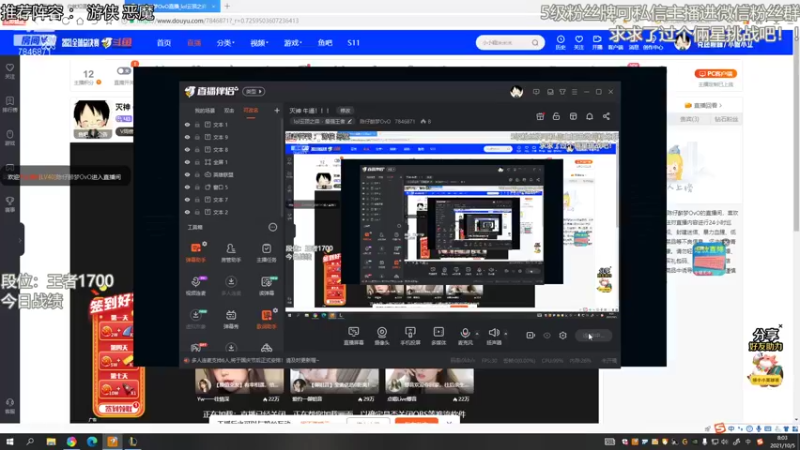Open the hamburger menu in streaming app title bar

[x=574, y=92]
